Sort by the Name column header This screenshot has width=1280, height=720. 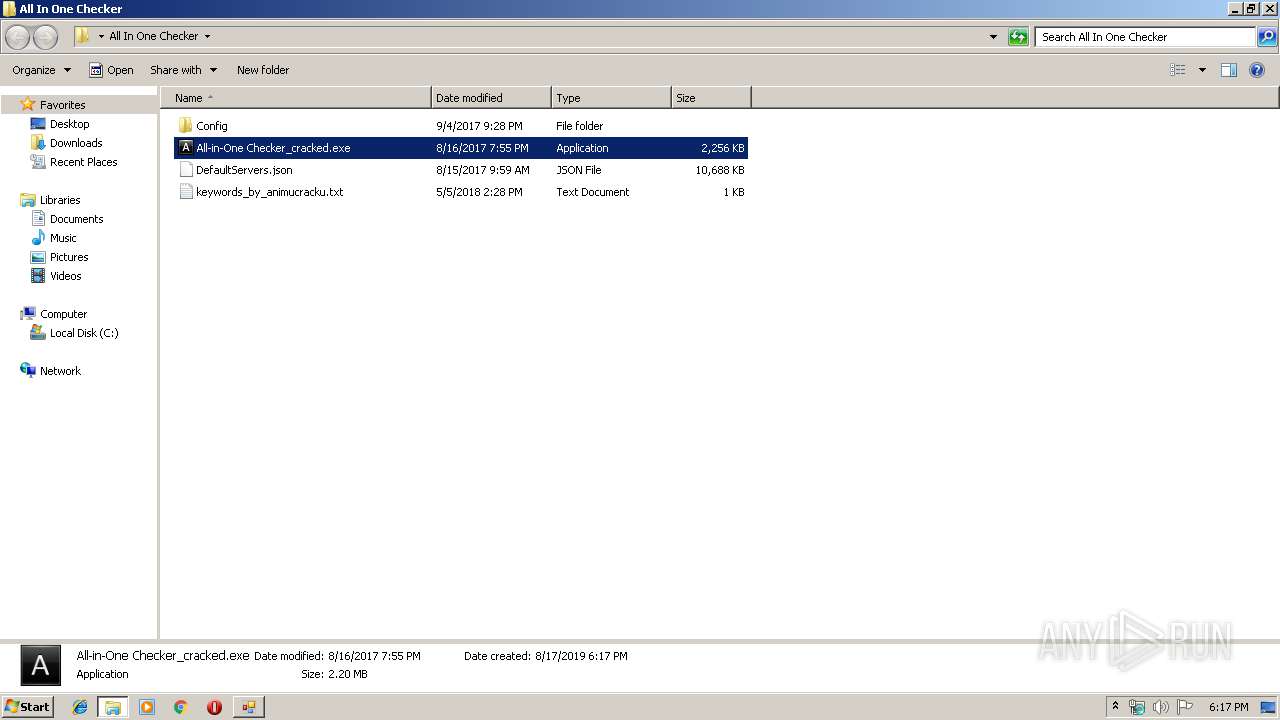tap(296, 98)
